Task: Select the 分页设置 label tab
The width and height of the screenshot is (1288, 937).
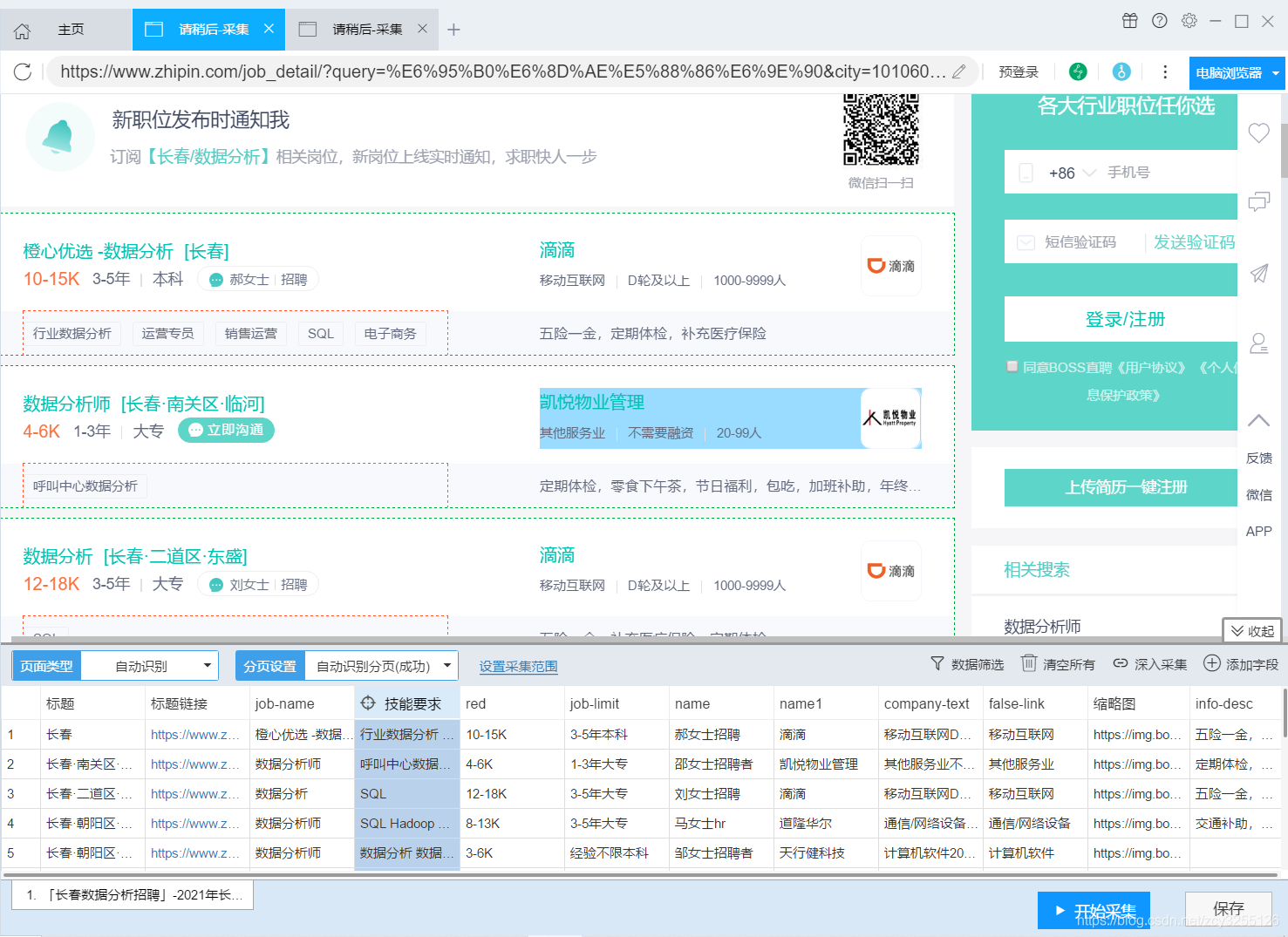Action: click(x=270, y=666)
